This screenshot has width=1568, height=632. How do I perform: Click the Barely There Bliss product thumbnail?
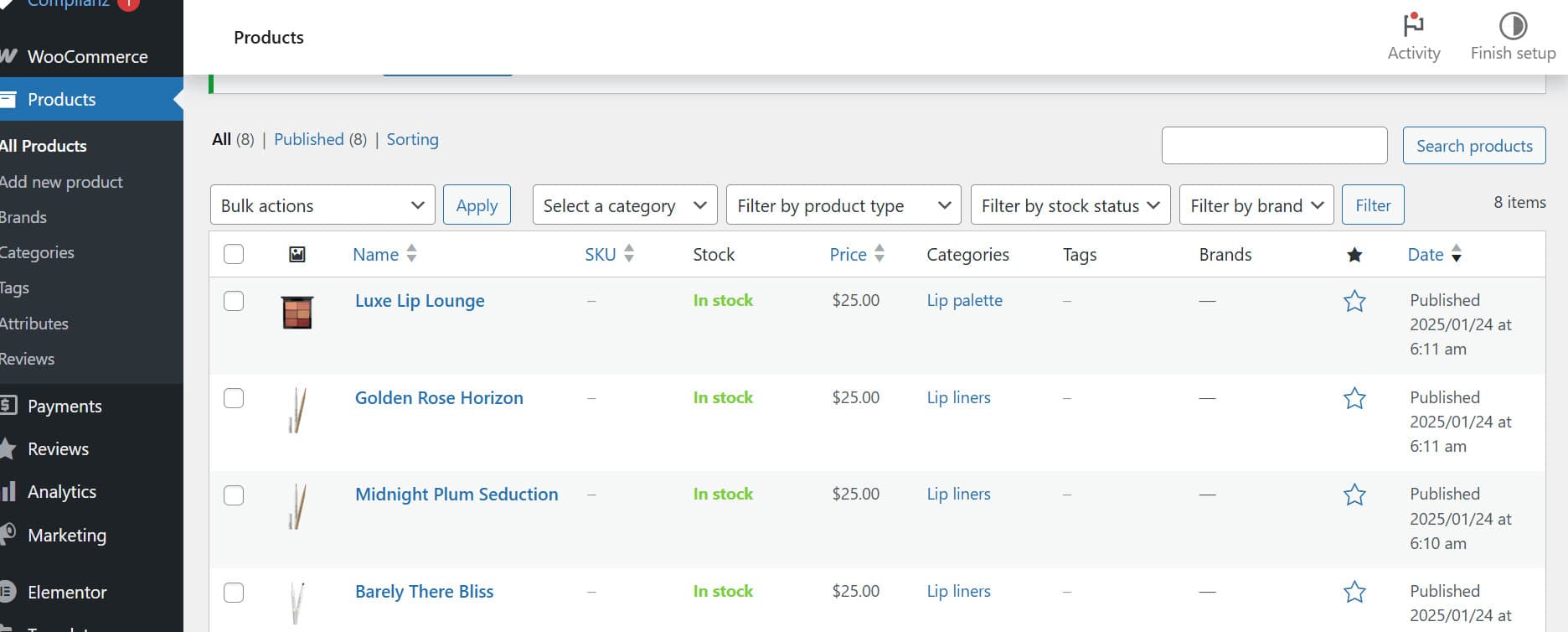297,604
